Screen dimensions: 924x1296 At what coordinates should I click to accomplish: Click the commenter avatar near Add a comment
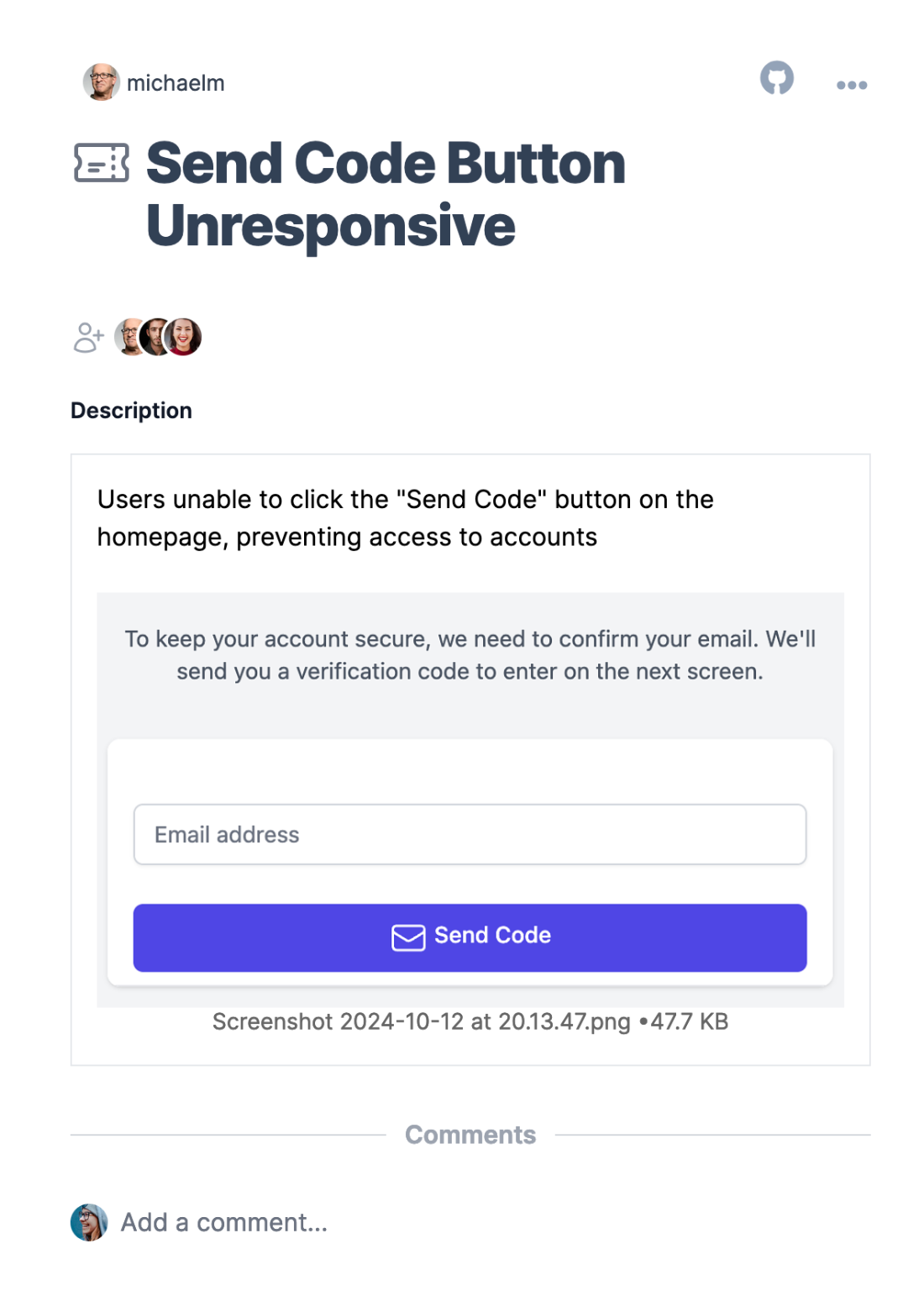89,1222
